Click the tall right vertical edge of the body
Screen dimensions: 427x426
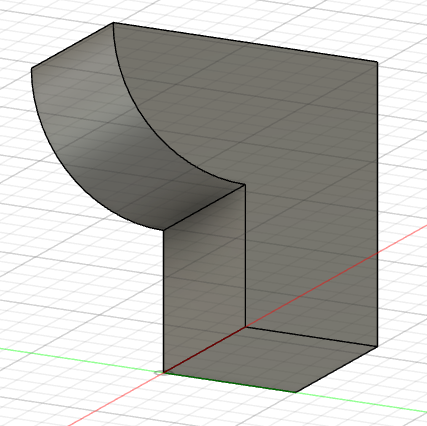pyautogui.click(x=377, y=204)
